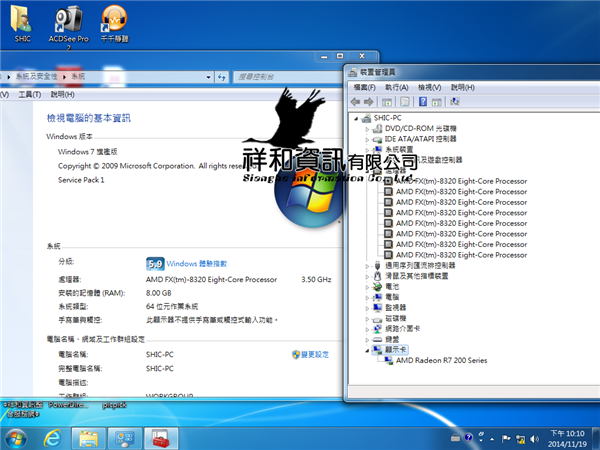Click the AMD Radeon R7 200 Series adapter icon
This screenshot has width=600, height=450.
[x=388, y=360]
